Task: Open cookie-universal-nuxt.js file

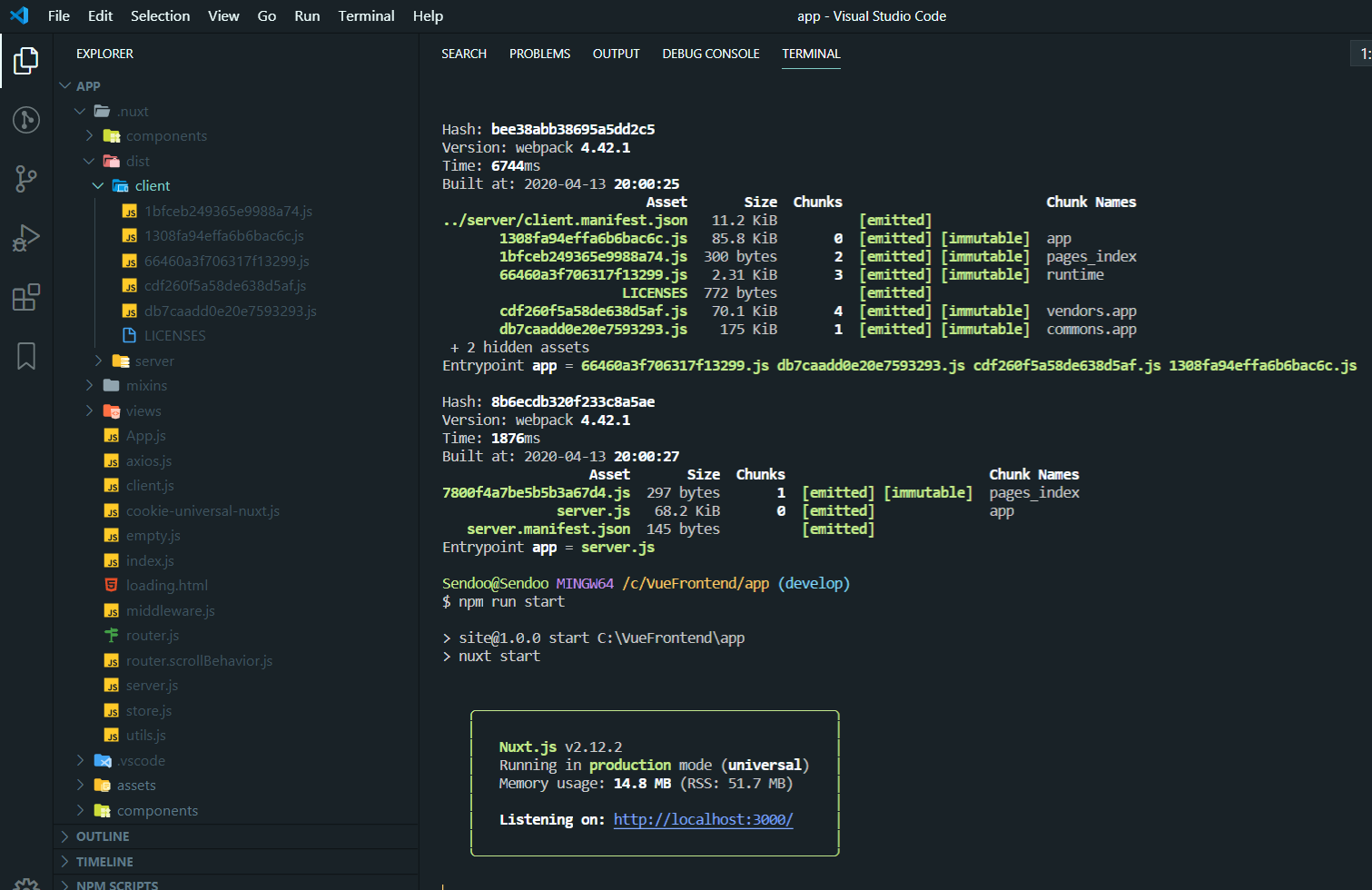Action: coord(202,510)
